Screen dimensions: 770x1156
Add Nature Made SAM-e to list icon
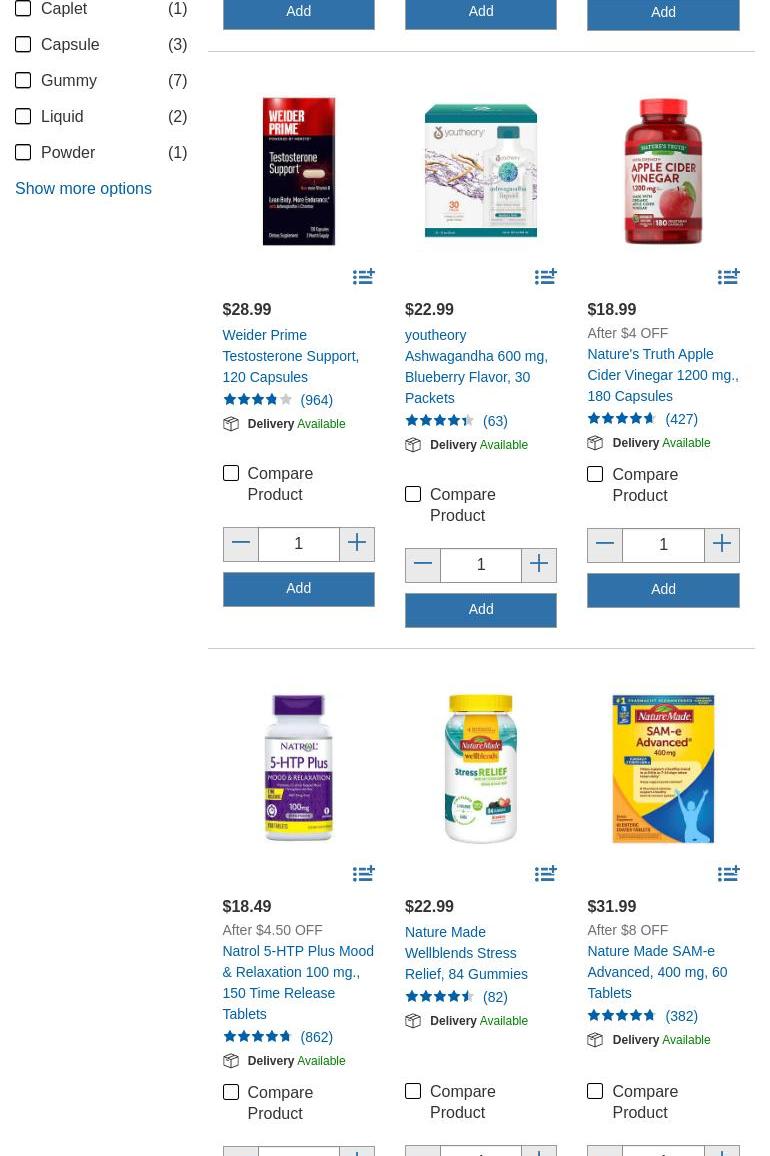coord(729,874)
